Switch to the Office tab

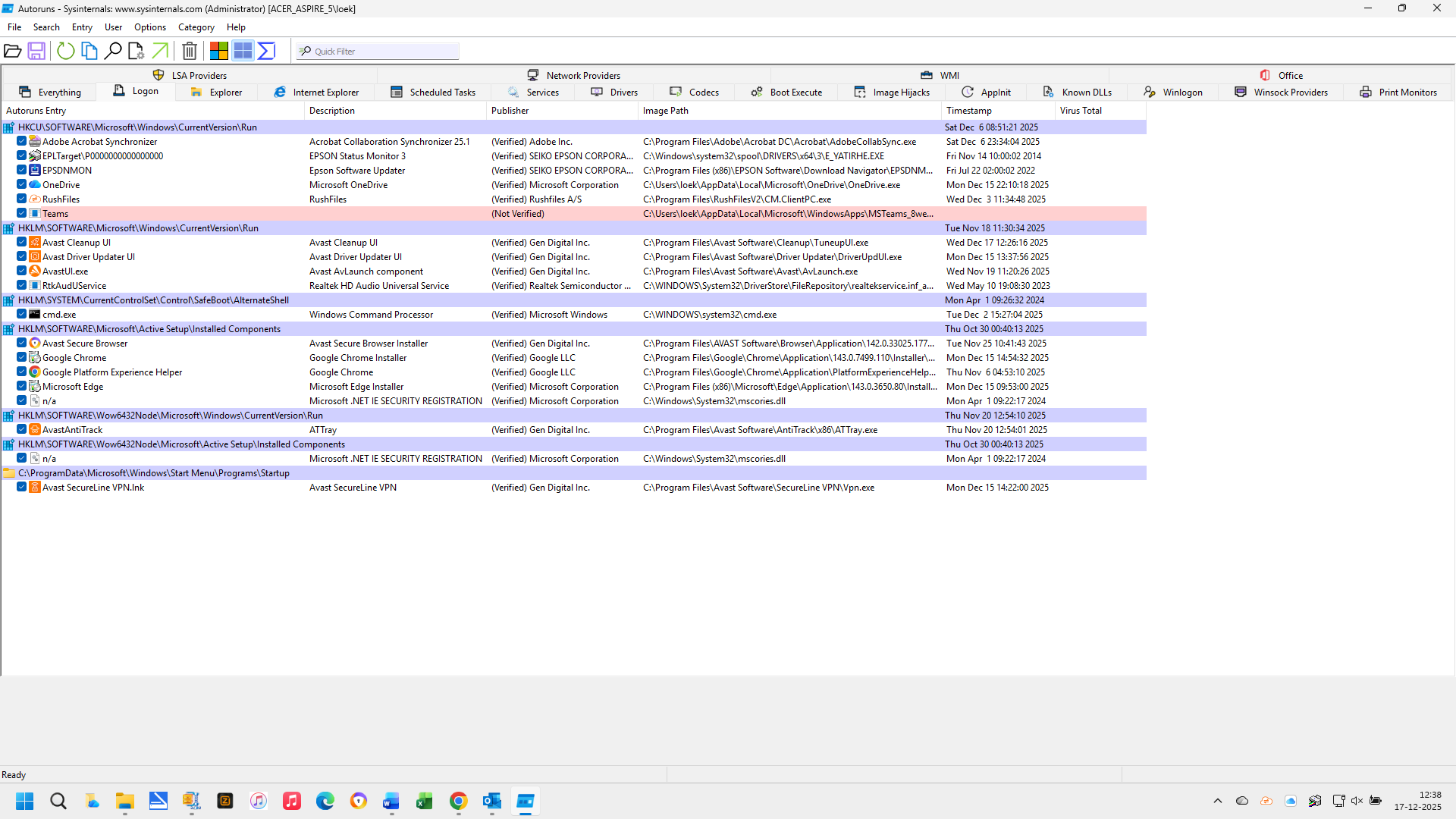tap(1282, 75)
